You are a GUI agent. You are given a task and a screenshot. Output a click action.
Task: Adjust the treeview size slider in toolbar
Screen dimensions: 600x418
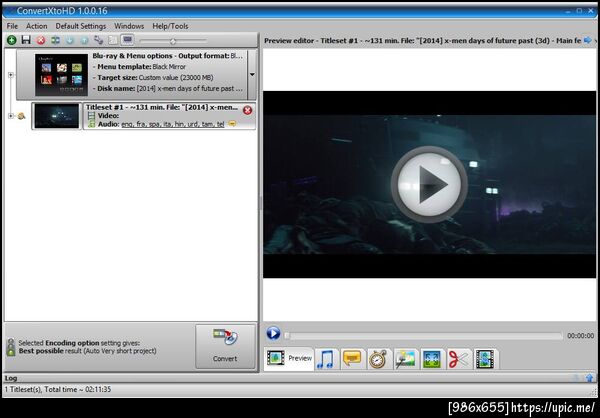(173, 40)
